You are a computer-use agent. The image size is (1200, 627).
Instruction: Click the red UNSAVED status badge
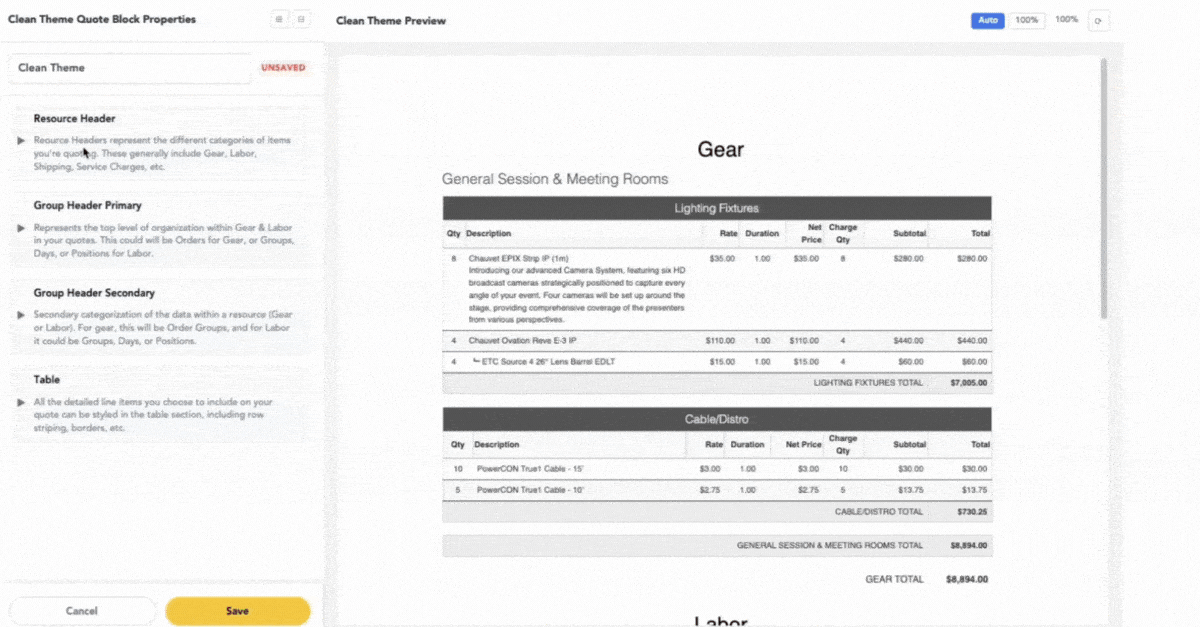click(283, 68)
